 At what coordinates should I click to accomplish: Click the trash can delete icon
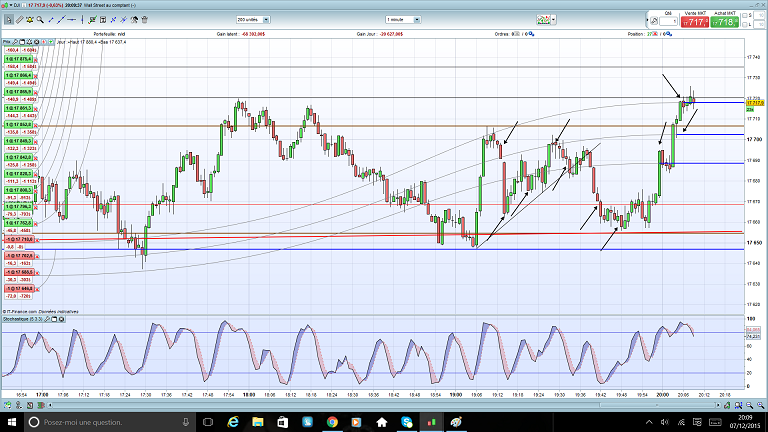(144, 20)
